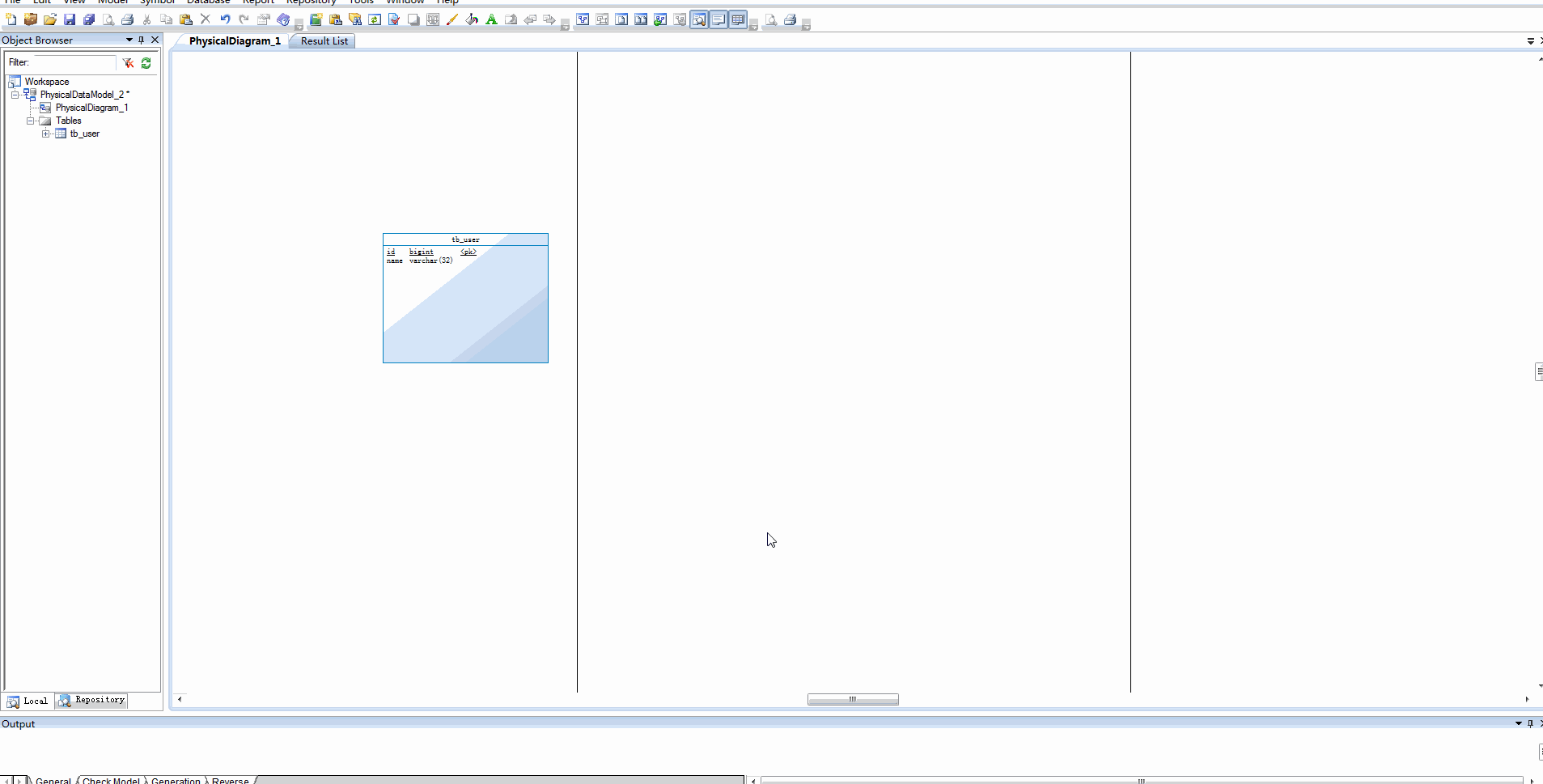This screenshot has height=784, width=1543.
Task: Collapse the PhysicalDataModel_2 tree node
Action: (15, 95)
